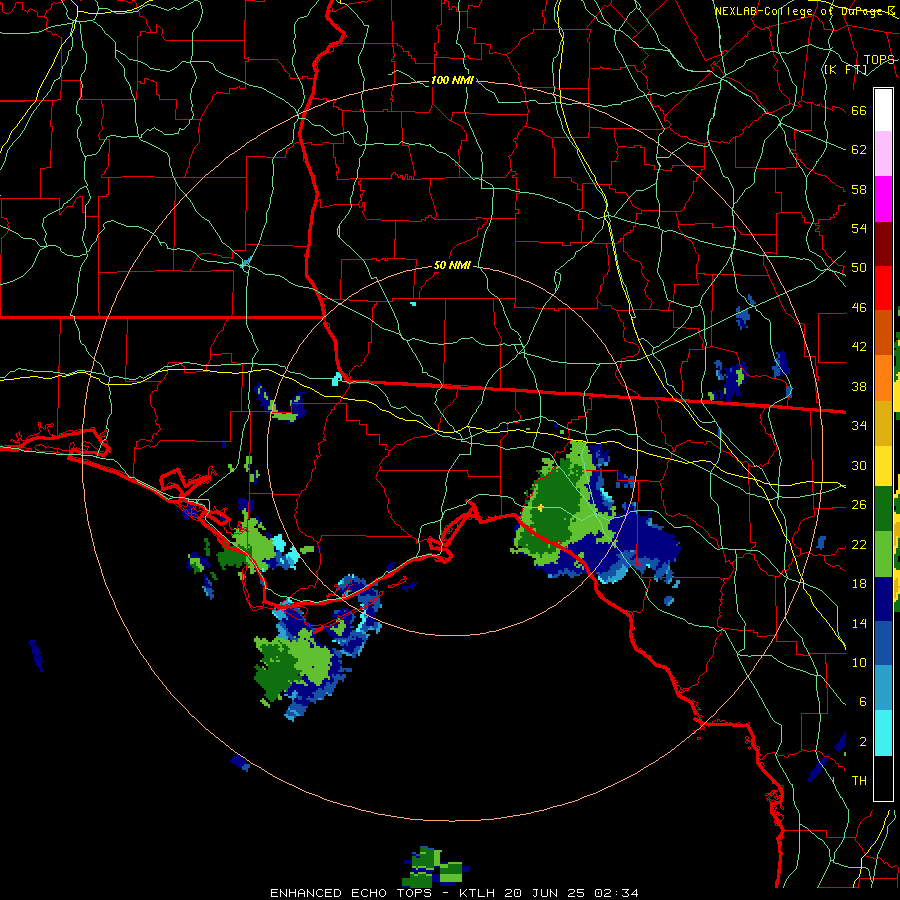Click legend value 50

tap(859, 268)
